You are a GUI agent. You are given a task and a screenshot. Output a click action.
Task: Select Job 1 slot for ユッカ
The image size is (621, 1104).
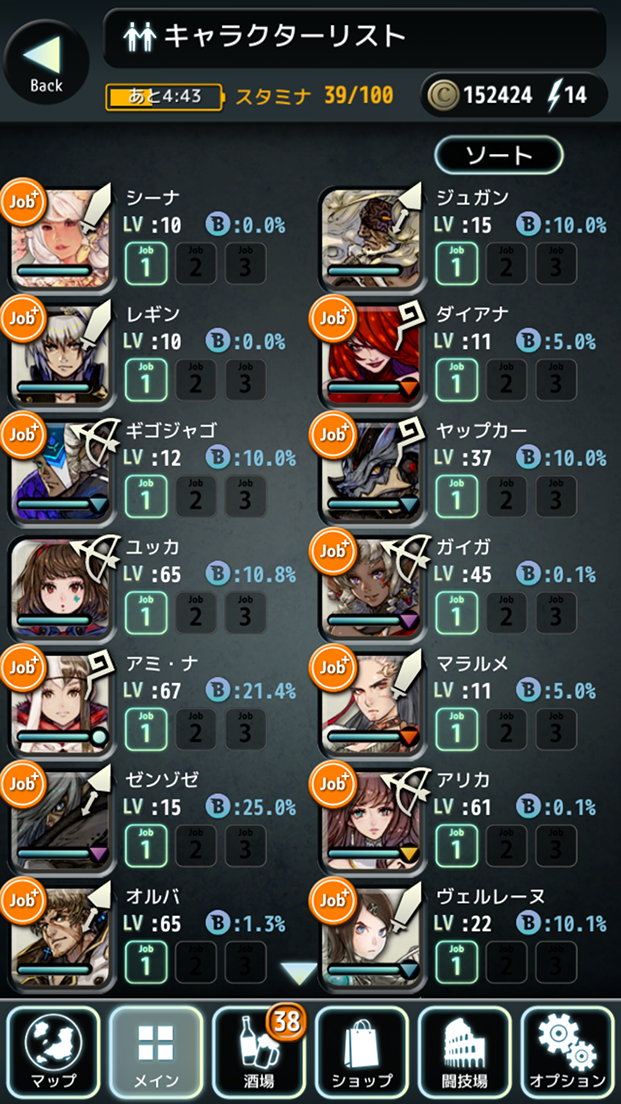[x=146, y=612]
